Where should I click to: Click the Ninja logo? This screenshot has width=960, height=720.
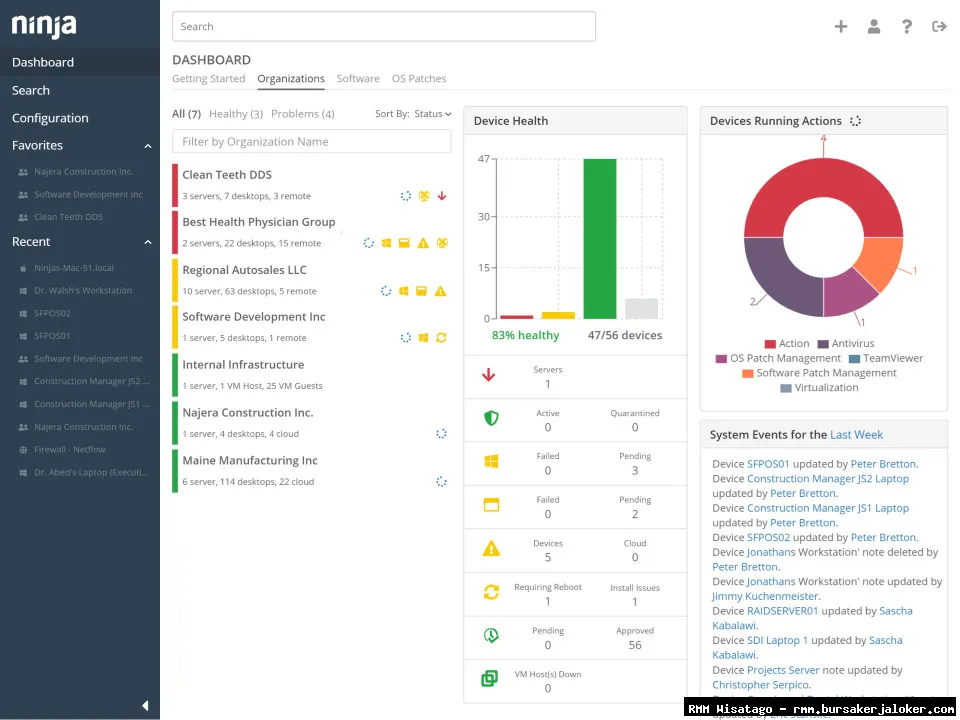click(44, 26)
